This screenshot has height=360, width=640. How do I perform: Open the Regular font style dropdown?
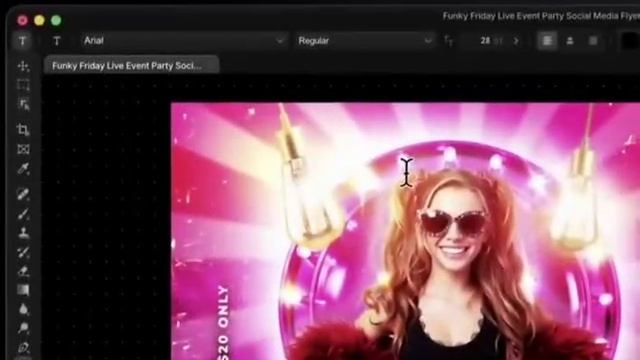click(364, 41)
